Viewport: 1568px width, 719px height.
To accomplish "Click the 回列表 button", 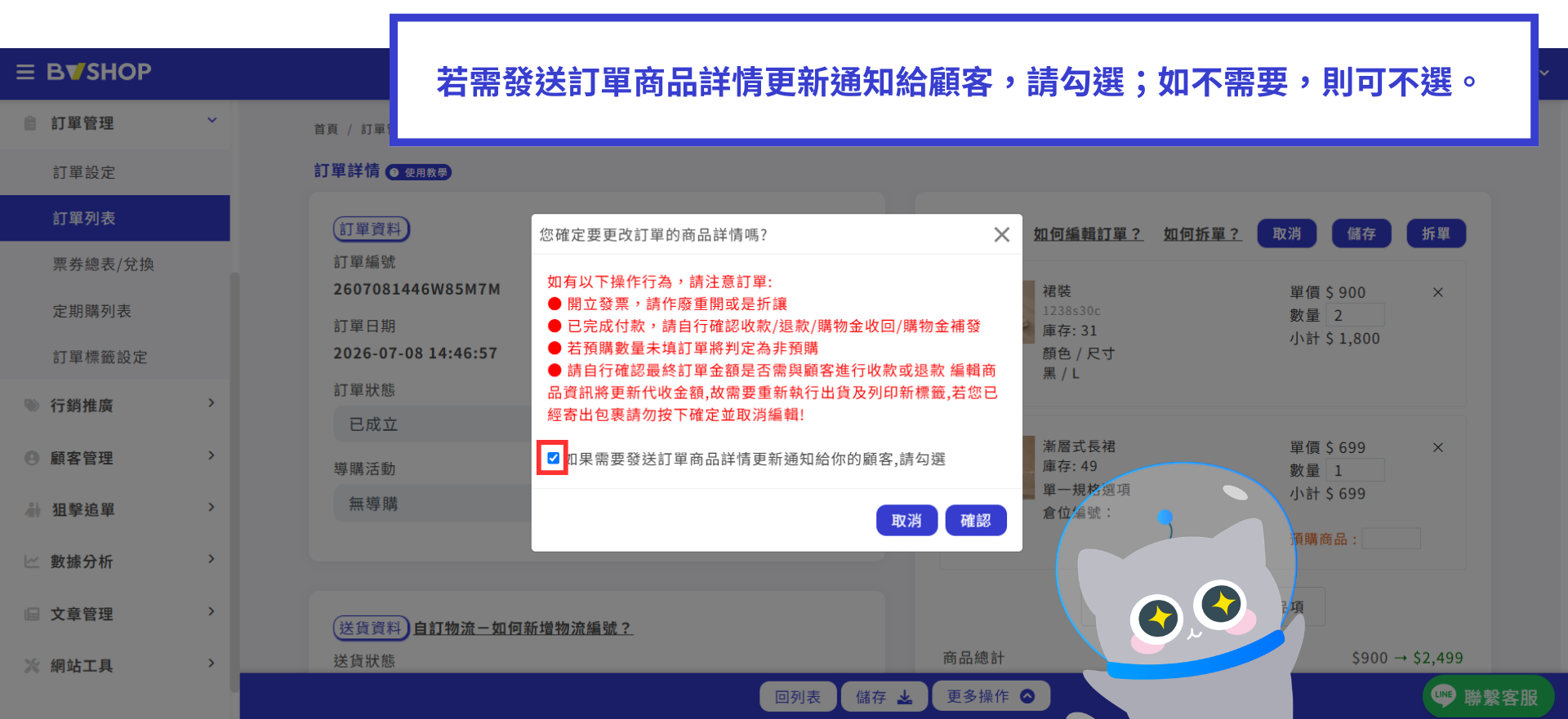I will click(798, 697).
